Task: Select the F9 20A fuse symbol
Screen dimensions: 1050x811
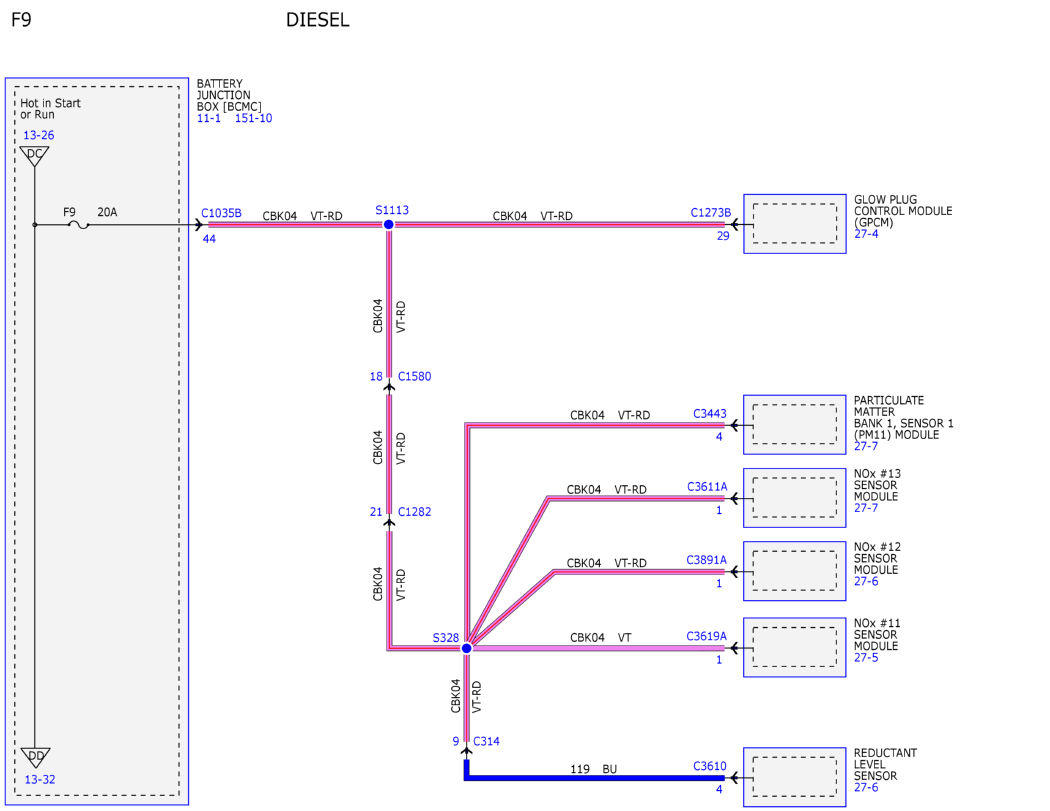Action: (79, 225)
